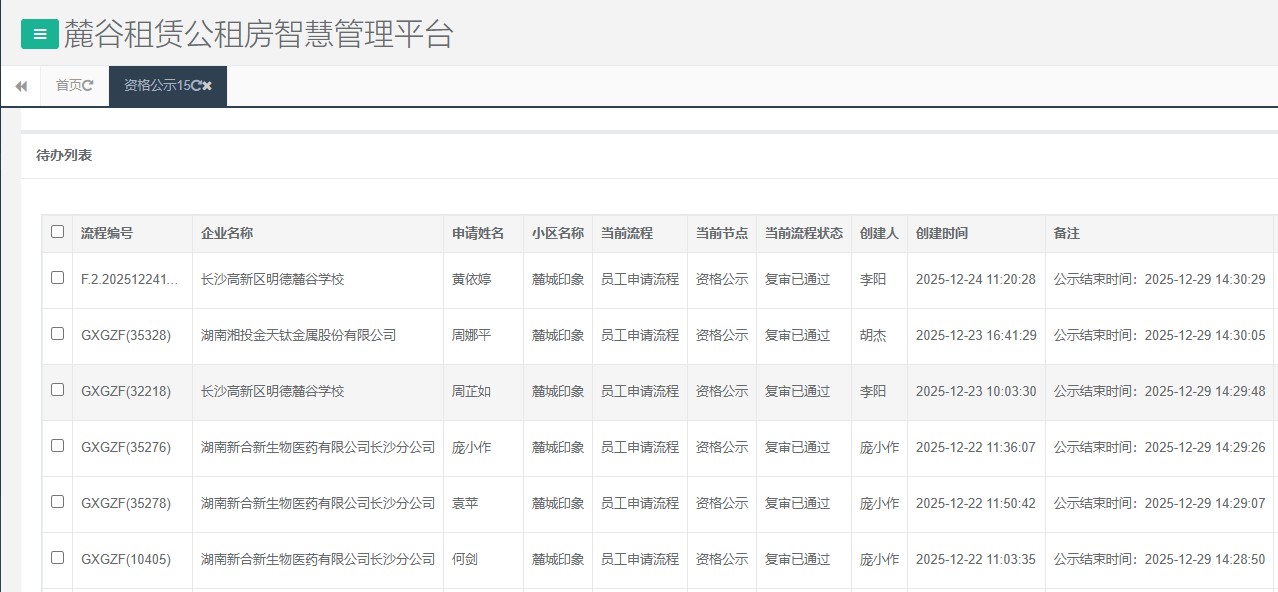Tick the select-all checkbox in table header

pos(57,232)
